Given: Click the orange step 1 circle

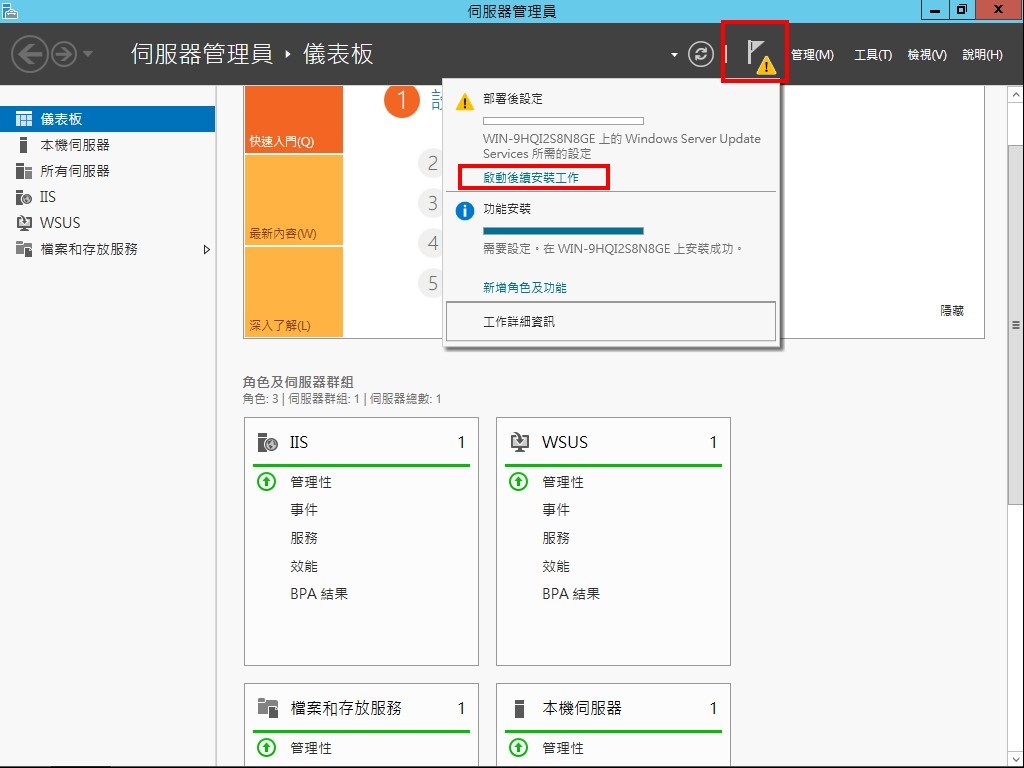Looking at the screenshot, I should coord(402,101).
